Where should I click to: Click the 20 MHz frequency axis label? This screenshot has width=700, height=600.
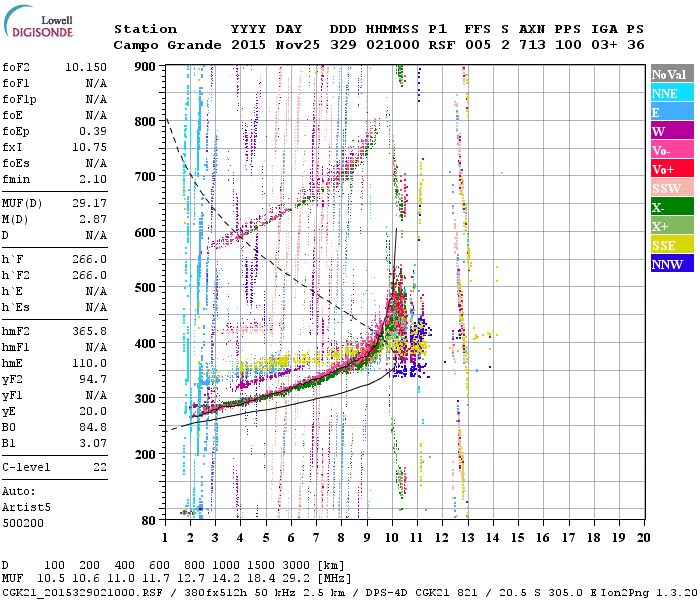pos(643,538)
